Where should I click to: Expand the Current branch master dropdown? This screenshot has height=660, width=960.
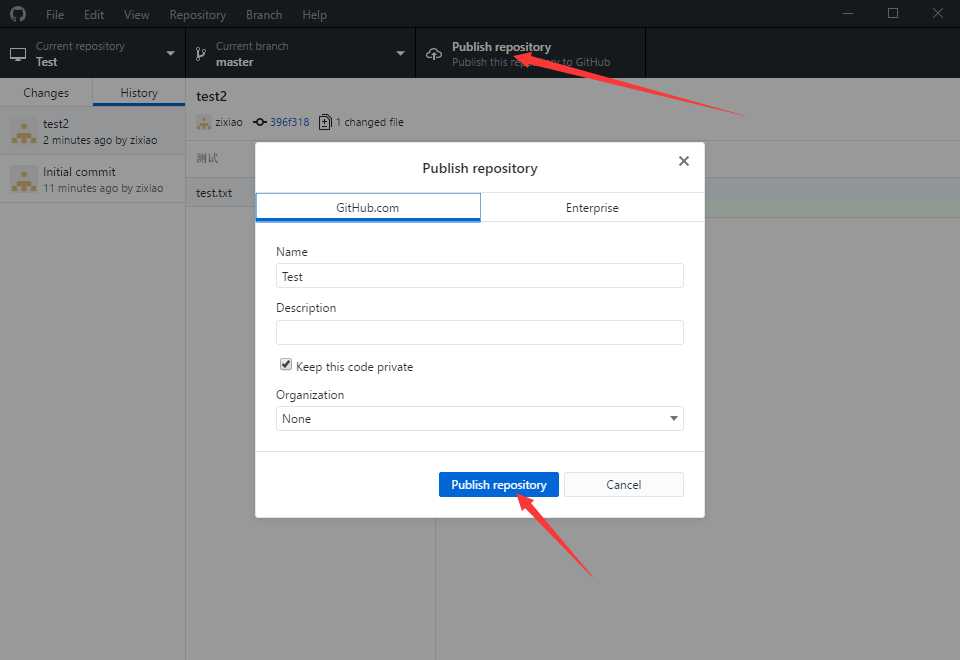[x=301, y=53]
